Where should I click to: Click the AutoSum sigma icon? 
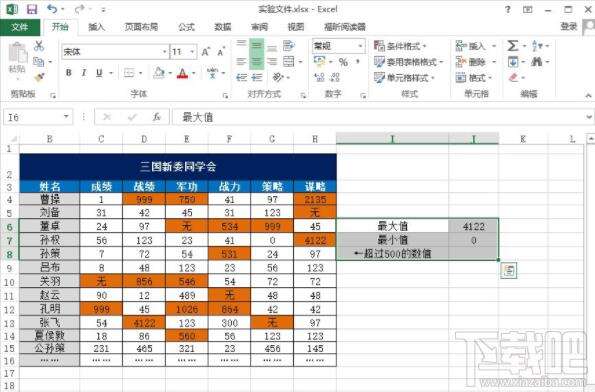[513, 46]
